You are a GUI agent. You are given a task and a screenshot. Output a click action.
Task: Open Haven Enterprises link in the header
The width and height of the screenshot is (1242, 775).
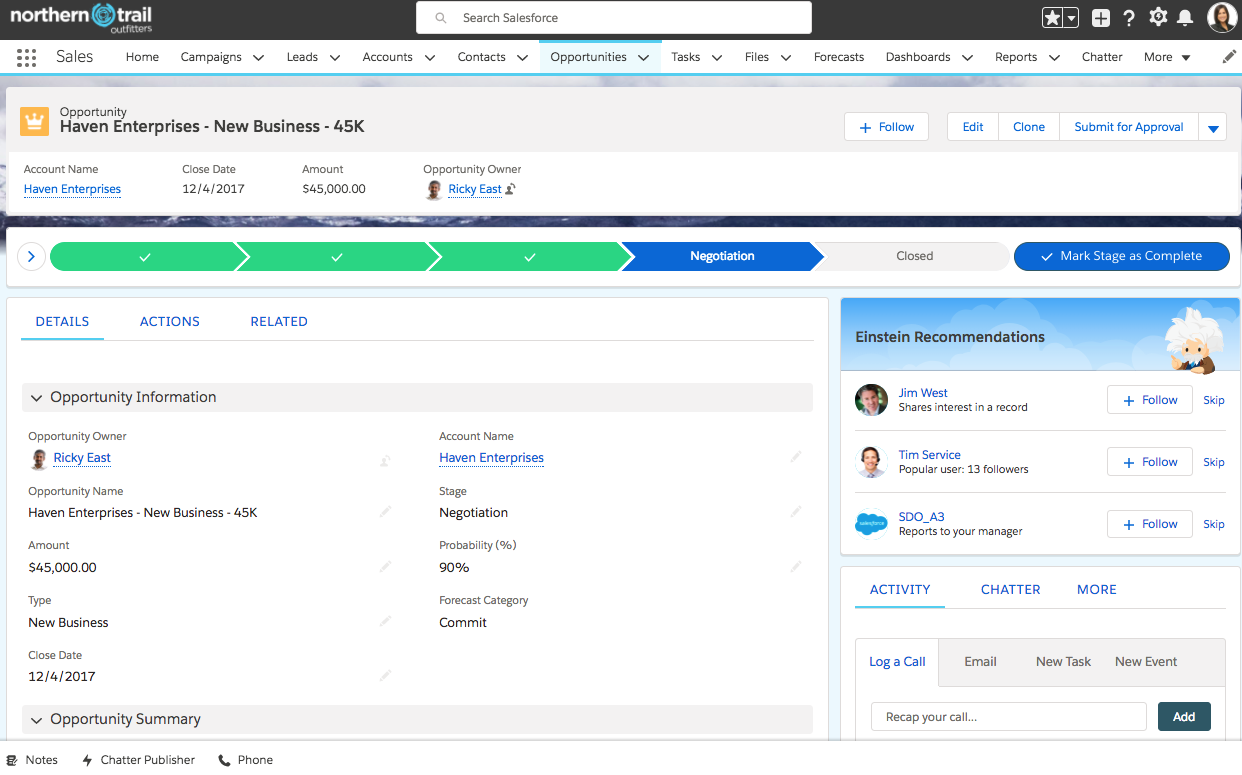click(72, 189)
